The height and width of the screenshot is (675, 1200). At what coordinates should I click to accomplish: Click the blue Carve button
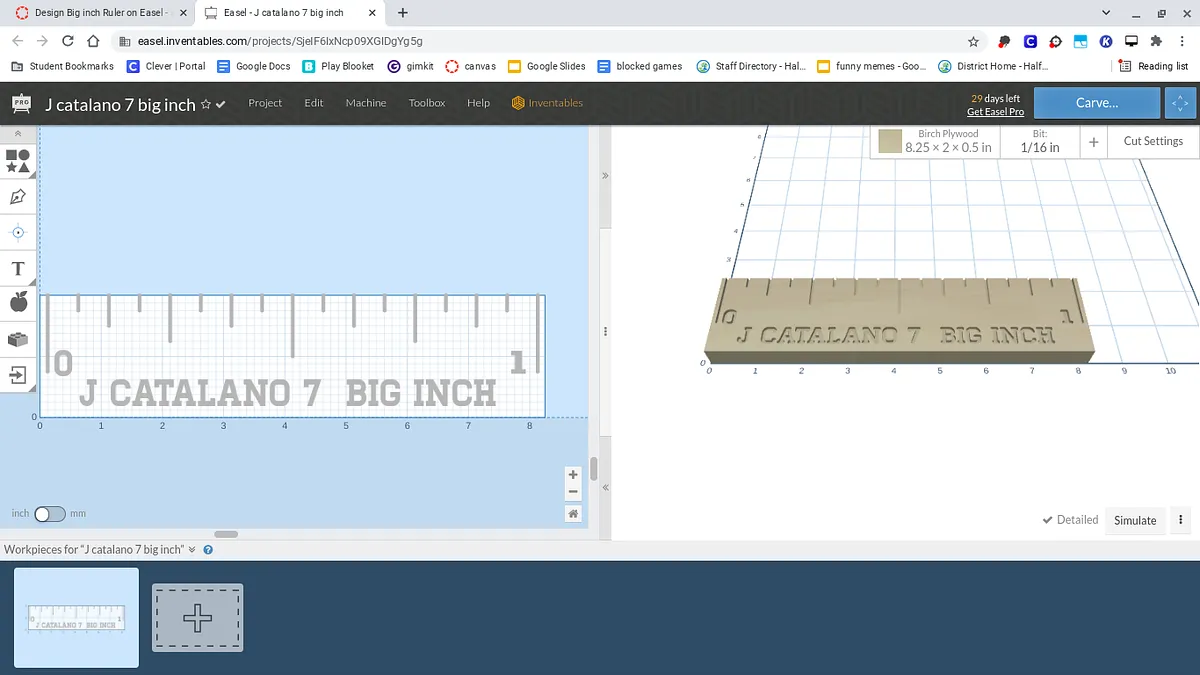1097,103
